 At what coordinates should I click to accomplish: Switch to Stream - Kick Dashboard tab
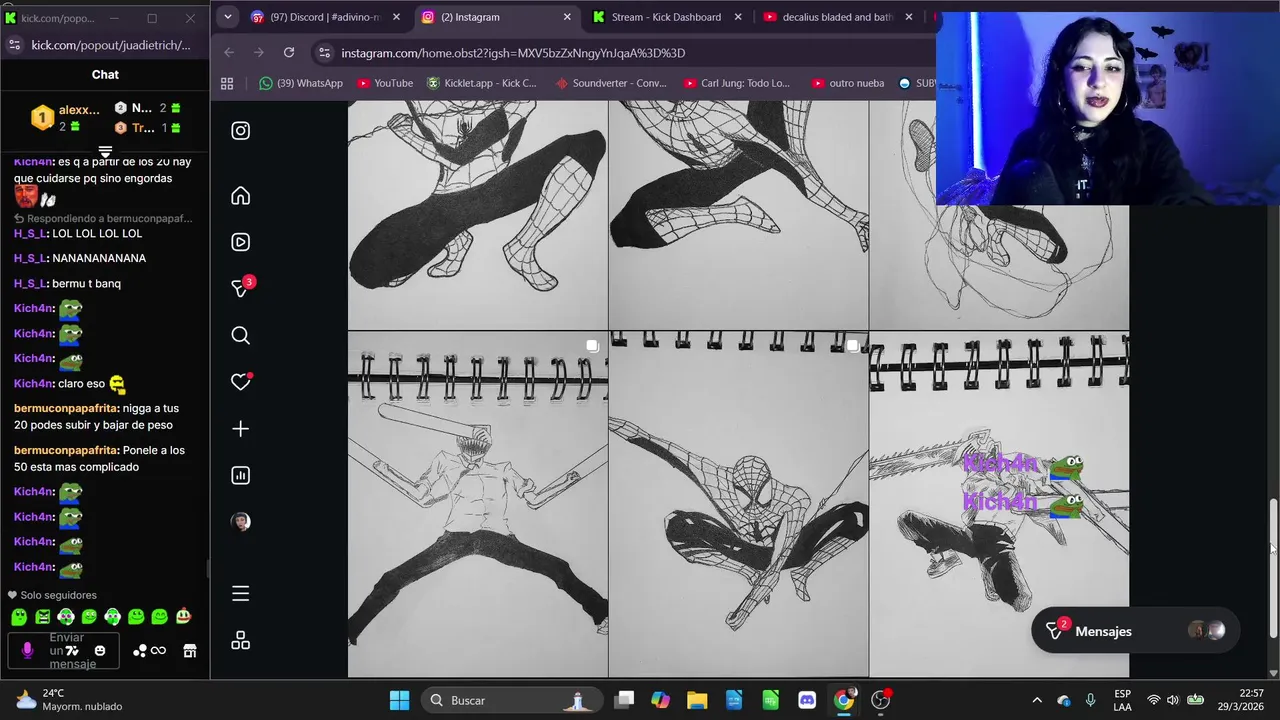point(666,17)
